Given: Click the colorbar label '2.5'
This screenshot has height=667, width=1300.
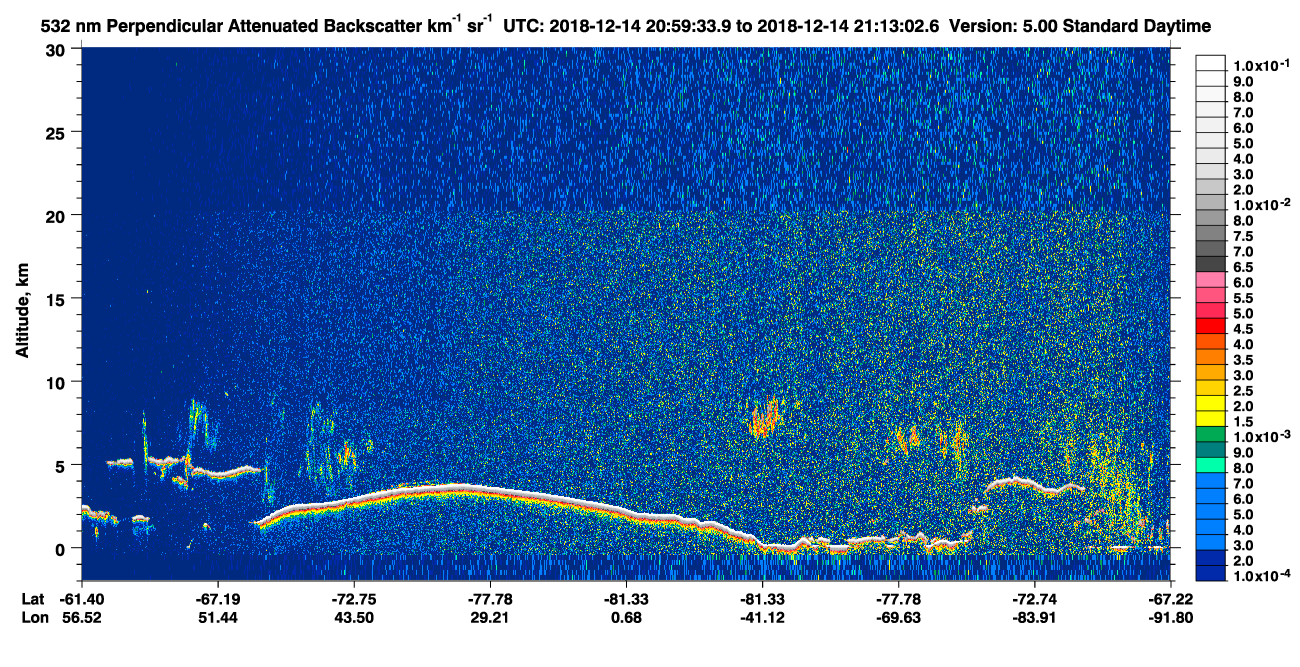Looking at the screenshot, I should pos(1243,392).
